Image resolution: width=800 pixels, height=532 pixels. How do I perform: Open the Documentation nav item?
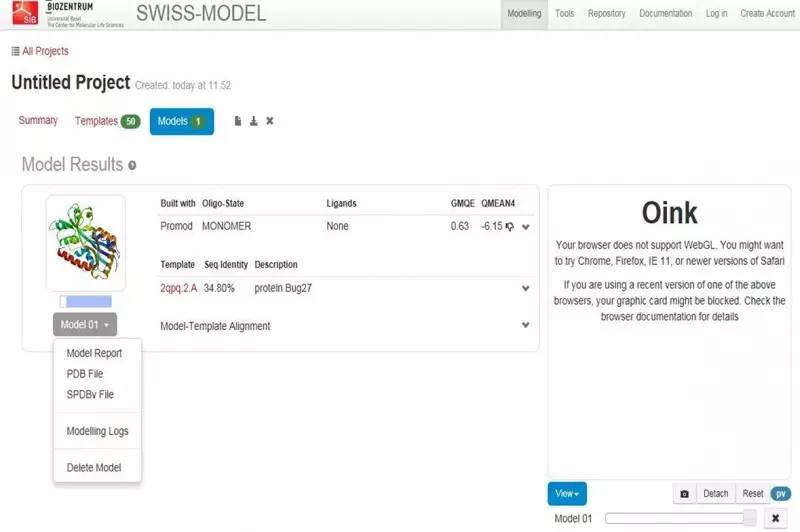click(665, 14)
